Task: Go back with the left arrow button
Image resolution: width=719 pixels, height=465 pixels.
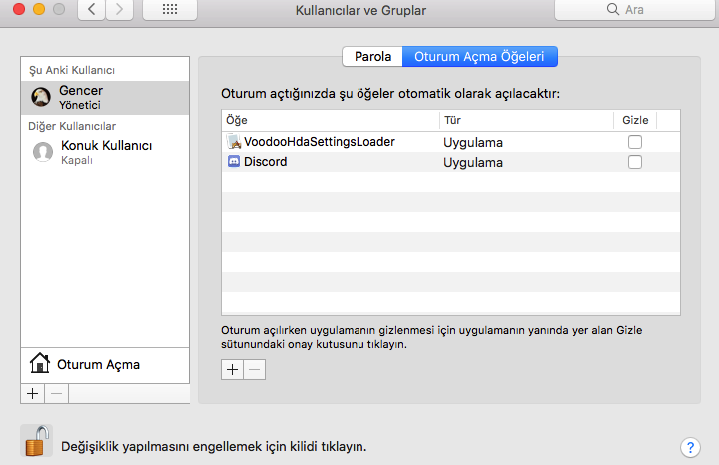Action: coord(91,10)
